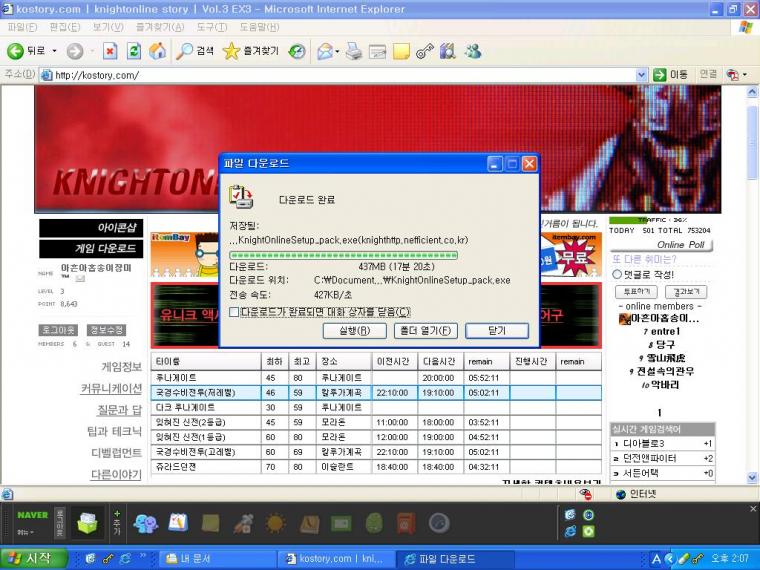Check the close-dialog-when-download-completes checkbox
760x570 pixels.
pyautogui.click(x=234, y=312)
